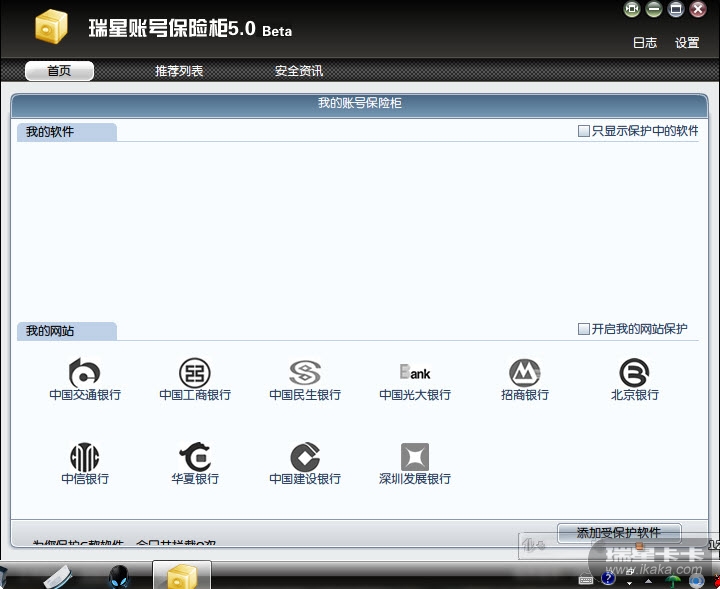720x589 pixels.
Task: Open the 中信银行 icon
Action: tap(84, 457)
